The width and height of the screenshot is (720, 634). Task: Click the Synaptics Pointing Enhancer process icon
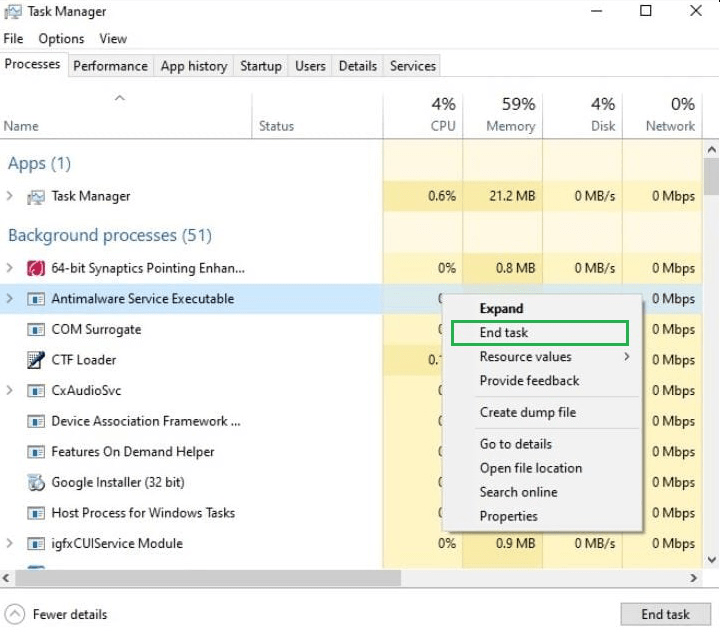coord(36,268)
